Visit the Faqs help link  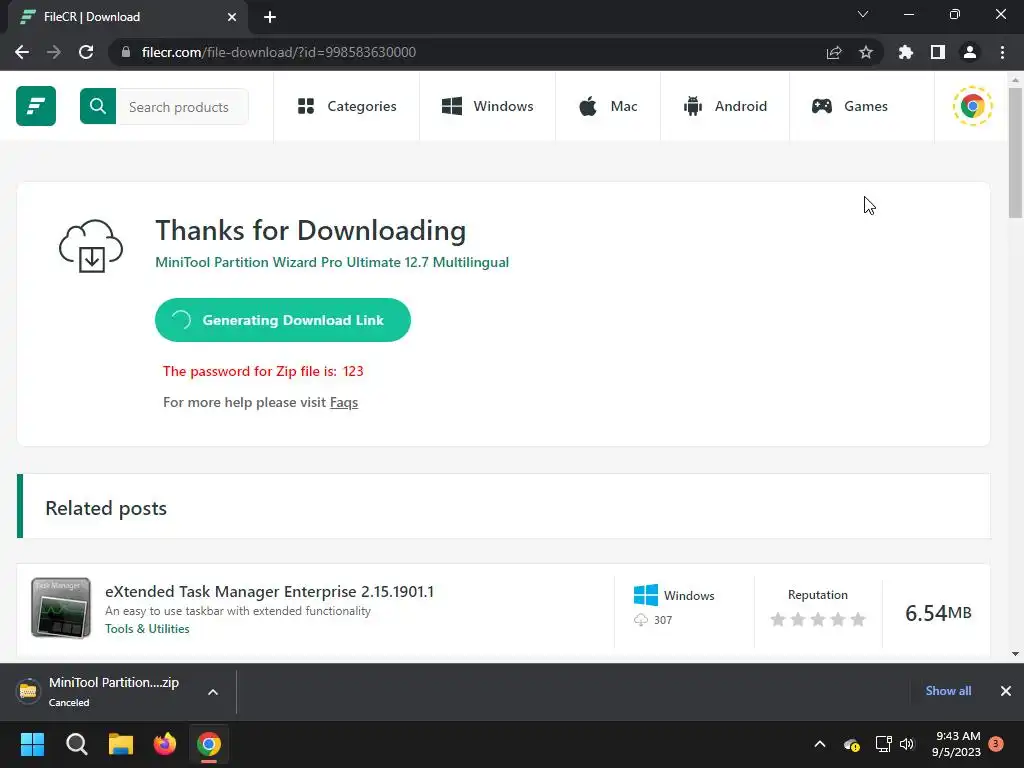click(x=344, y=402)
